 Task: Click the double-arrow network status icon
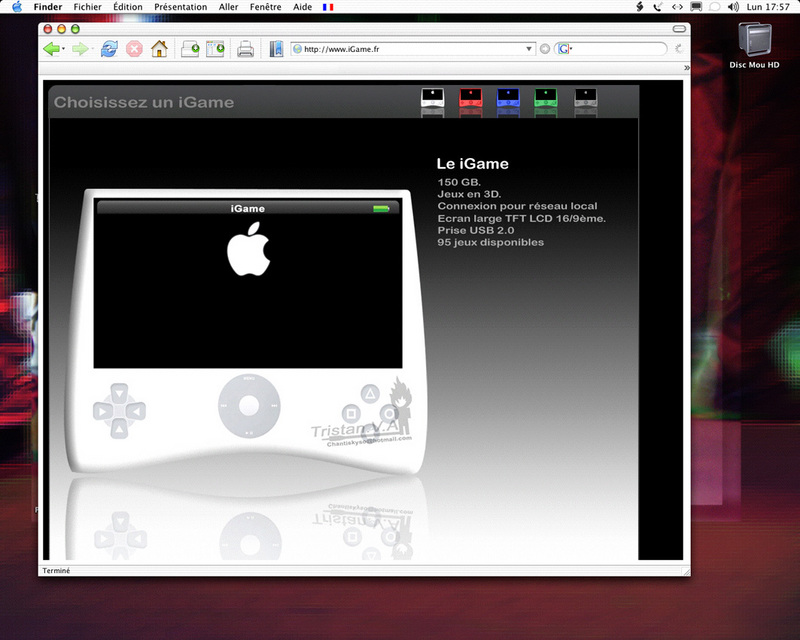[677, 7]
